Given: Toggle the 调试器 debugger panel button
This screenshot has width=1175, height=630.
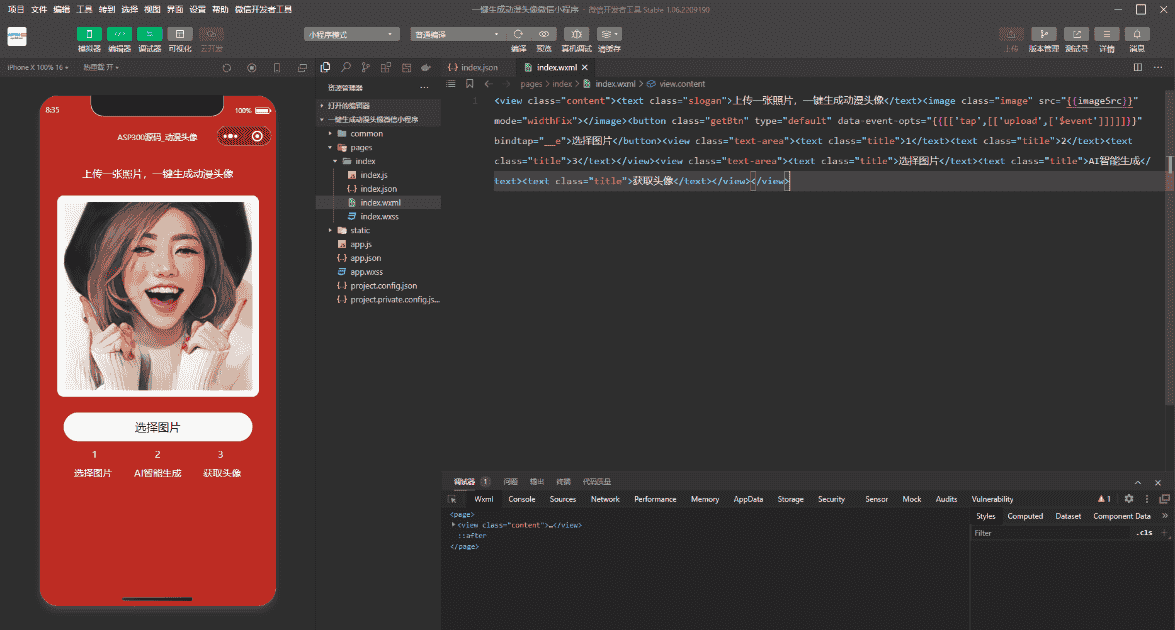Looking at the screenshot, I should pos(149,34).
